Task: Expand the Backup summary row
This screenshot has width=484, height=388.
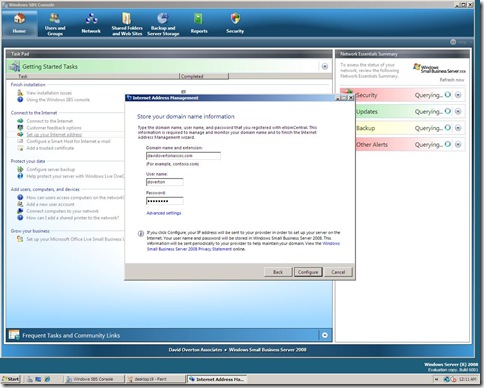Action: click(x=458, y=128)
